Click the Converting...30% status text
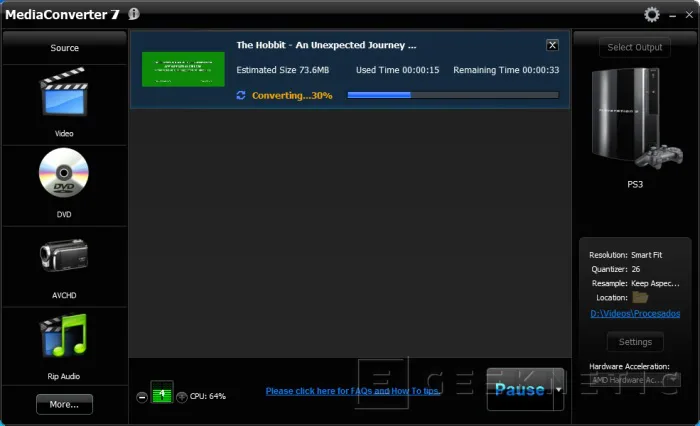 [x=292, y=96]
